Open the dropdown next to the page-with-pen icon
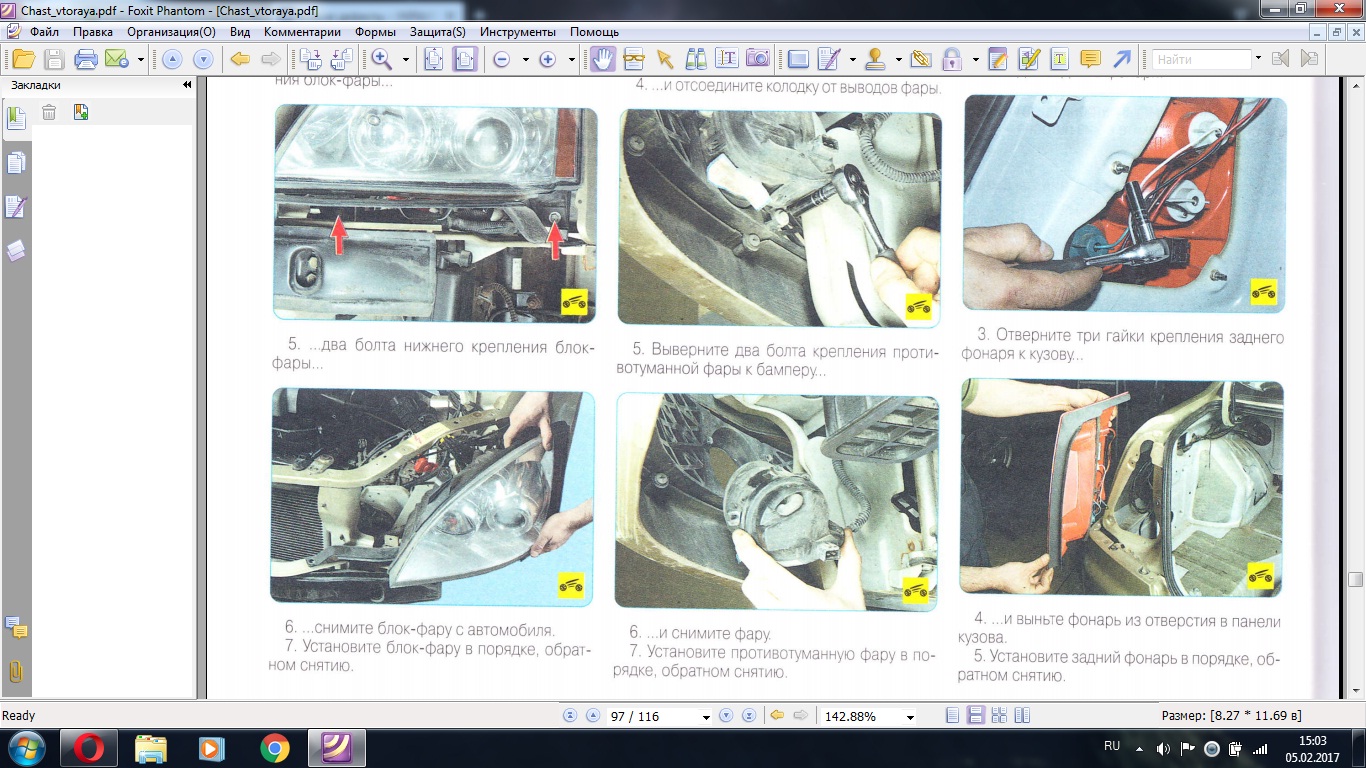Image resolution: width=1366 pixels, height=768 pixels. 853,60
